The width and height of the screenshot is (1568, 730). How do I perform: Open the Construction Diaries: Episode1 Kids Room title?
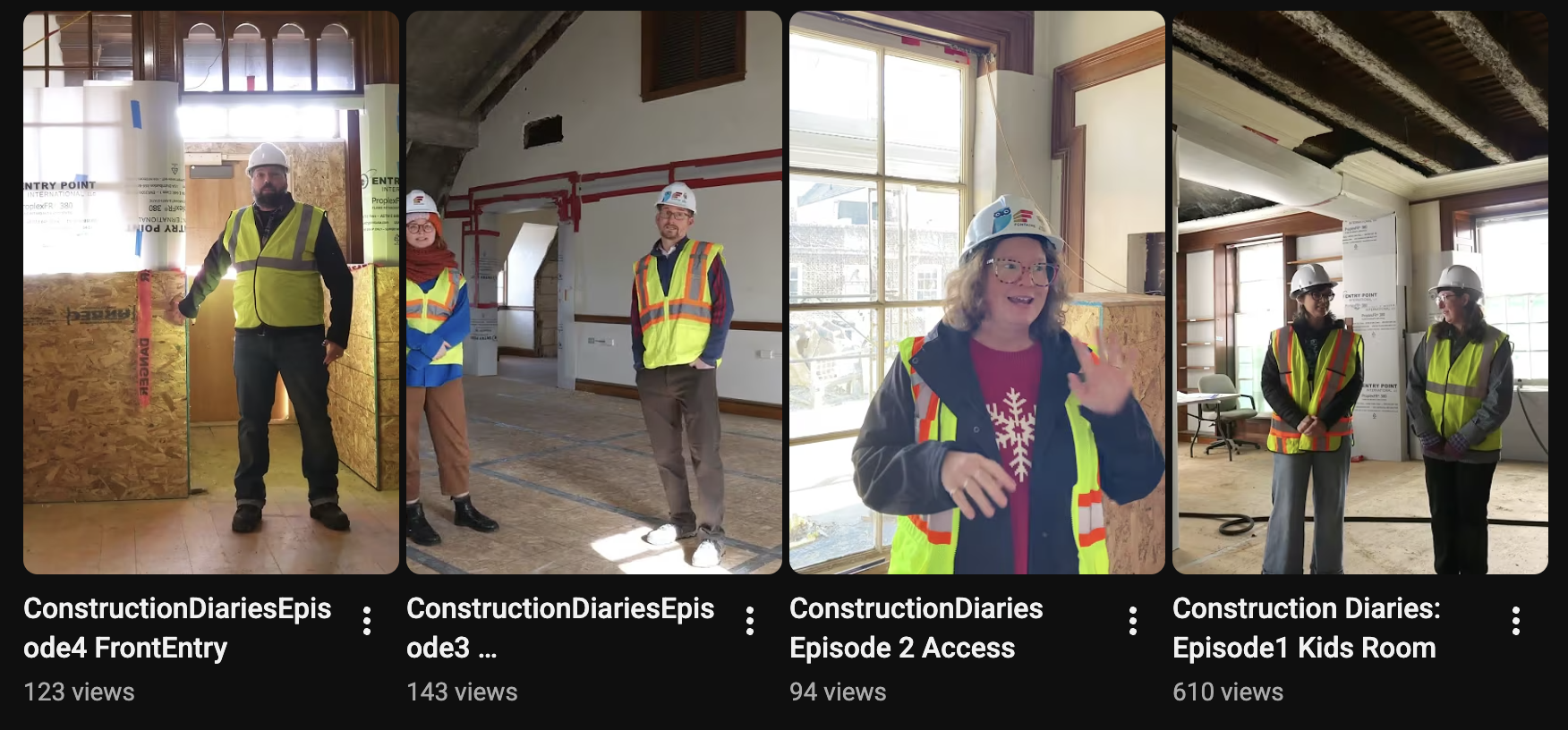tap(1307, 628)
